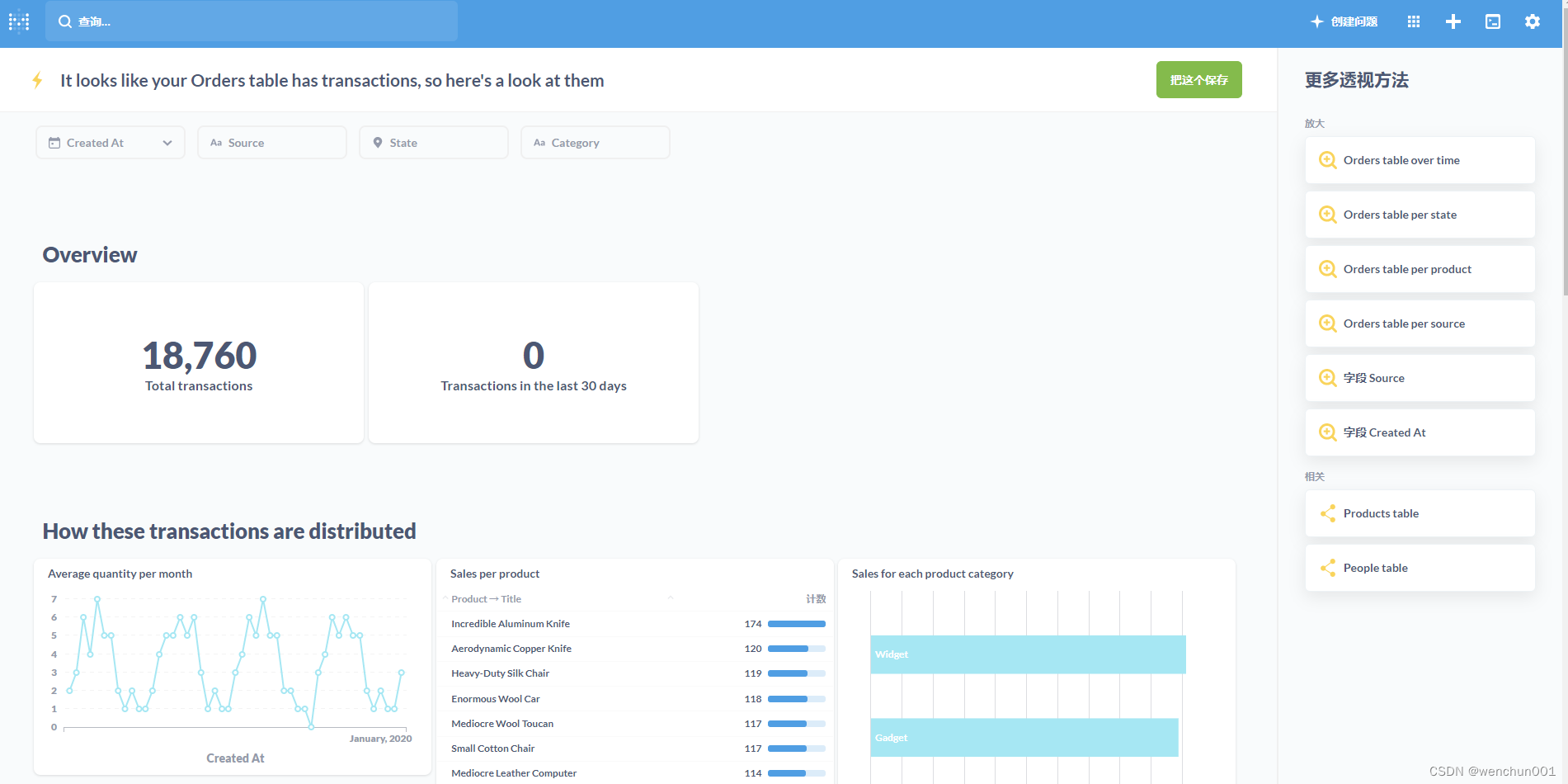Click the magnifier icon beside Orders table over time
The height and width of the screenshot is (784, 1568).
pos(1328,159)
